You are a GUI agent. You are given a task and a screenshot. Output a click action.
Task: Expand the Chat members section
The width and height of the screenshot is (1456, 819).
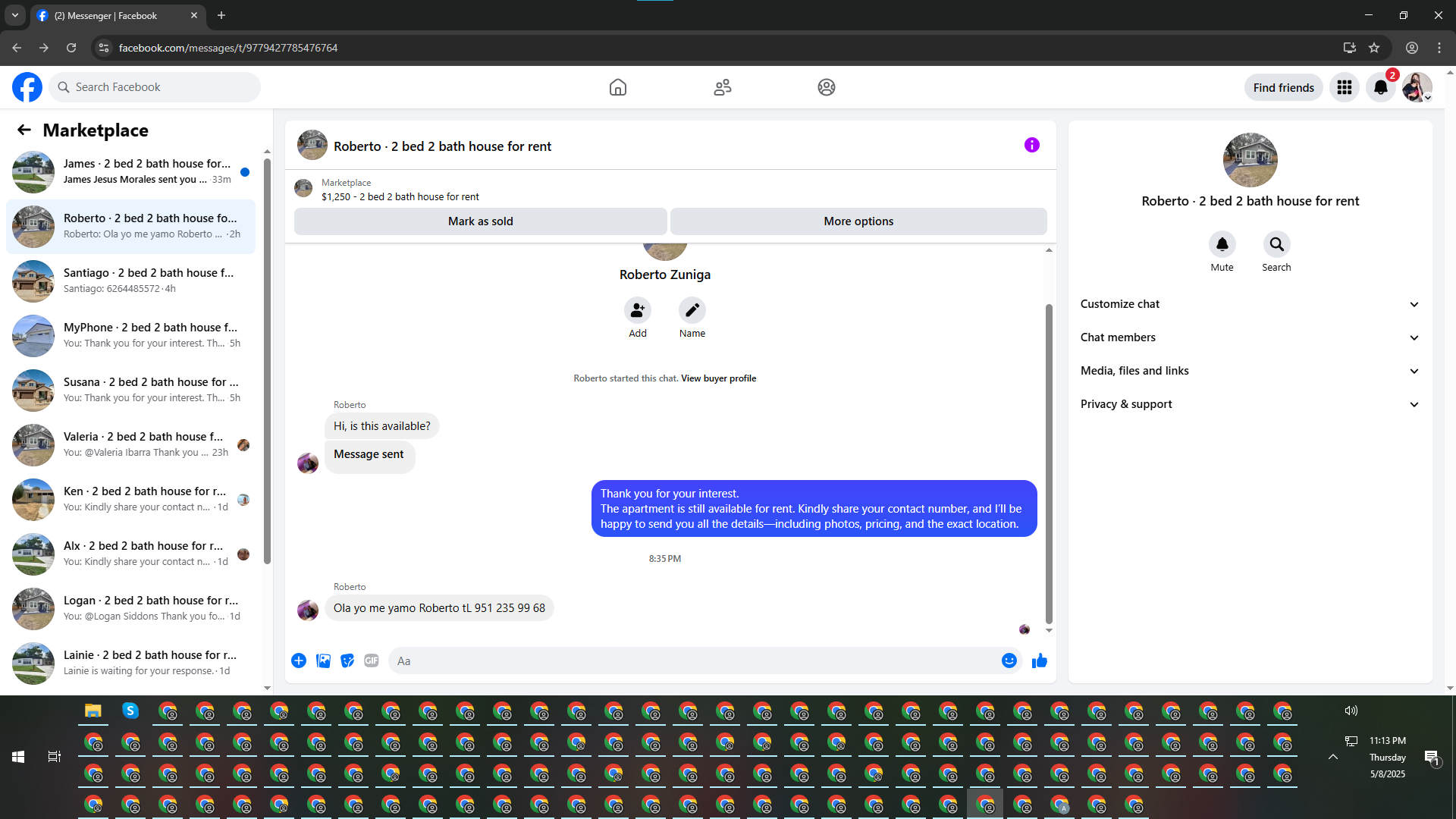click(x=1250, y=337)
